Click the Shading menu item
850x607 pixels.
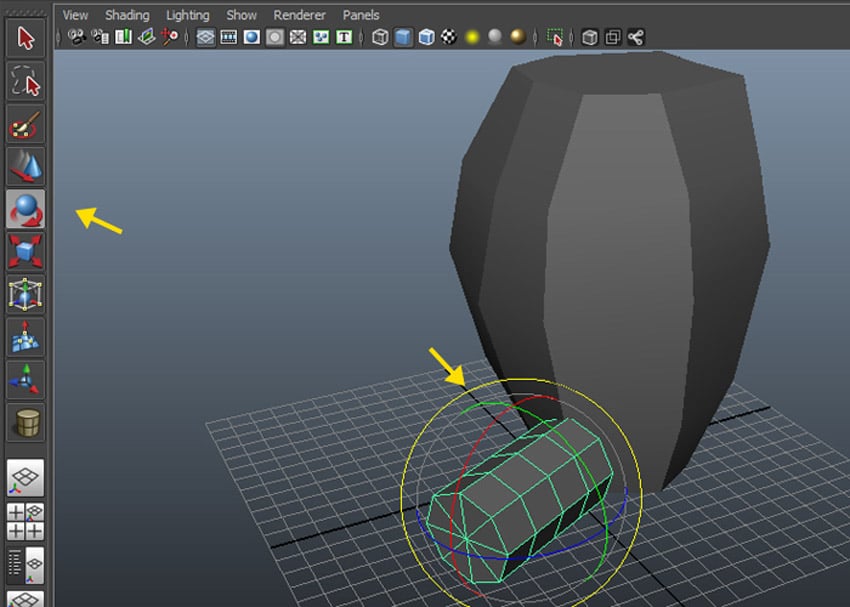(127, 14)
